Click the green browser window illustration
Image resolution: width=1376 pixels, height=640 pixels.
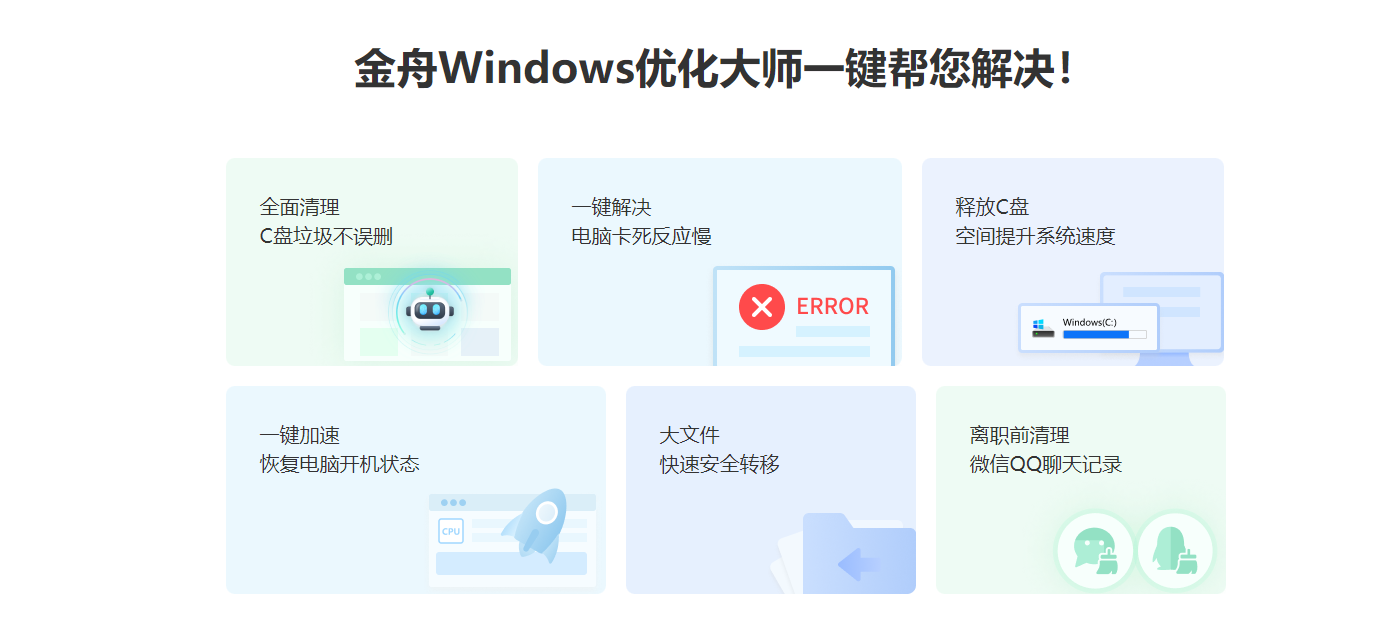tap(427, 314)
